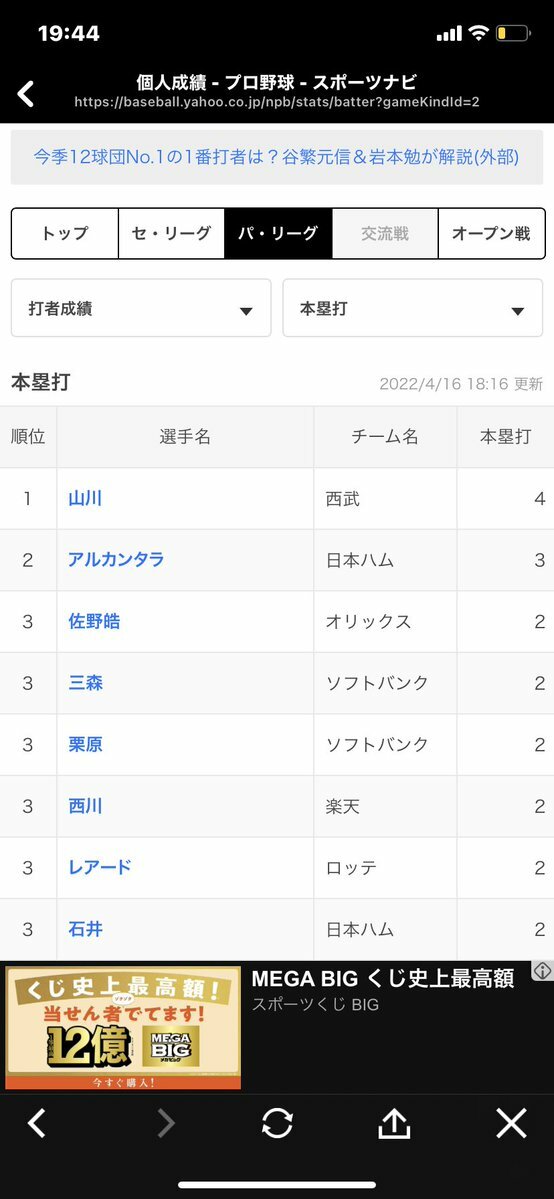
Task: Tap the back chevron in the header
Action: click(x=26, y=93)
